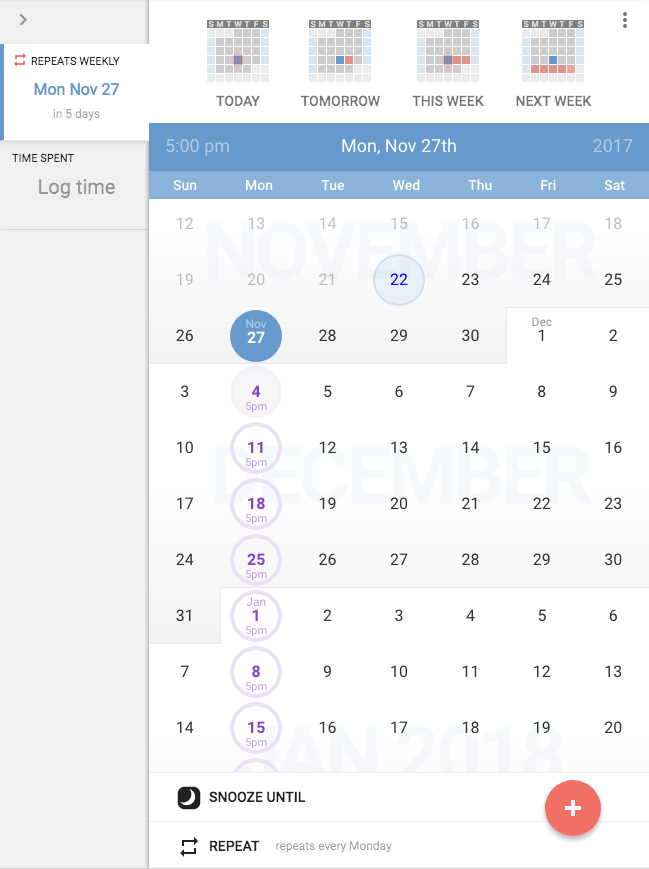
Task: Select today's date November 22
Action: (x=399, y=280)
